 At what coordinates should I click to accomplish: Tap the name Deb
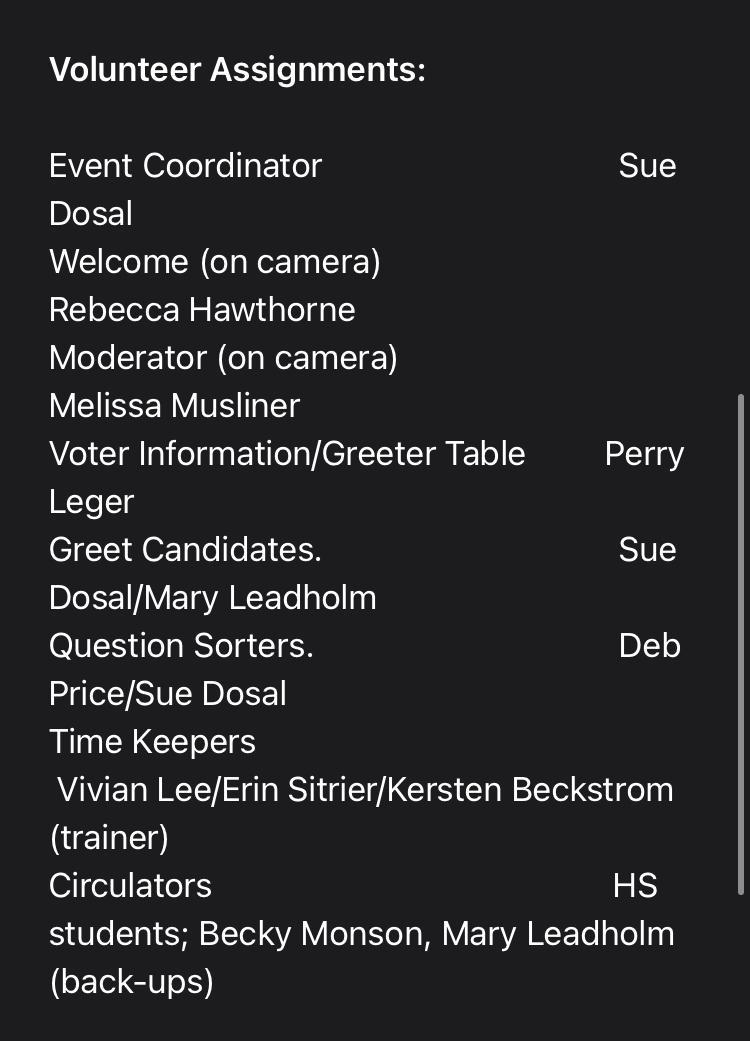point(649,645)
